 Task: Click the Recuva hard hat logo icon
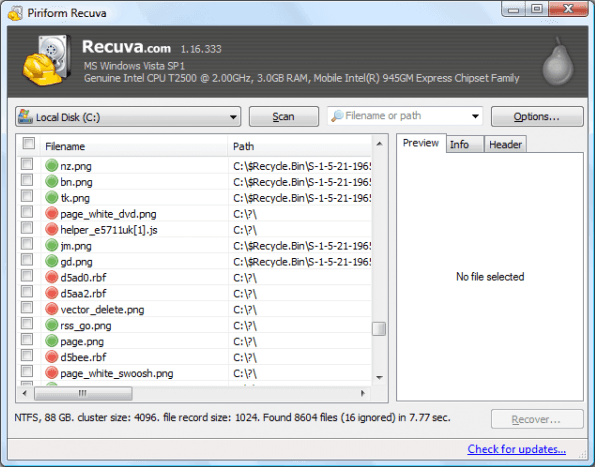click(x=46, y=60)
